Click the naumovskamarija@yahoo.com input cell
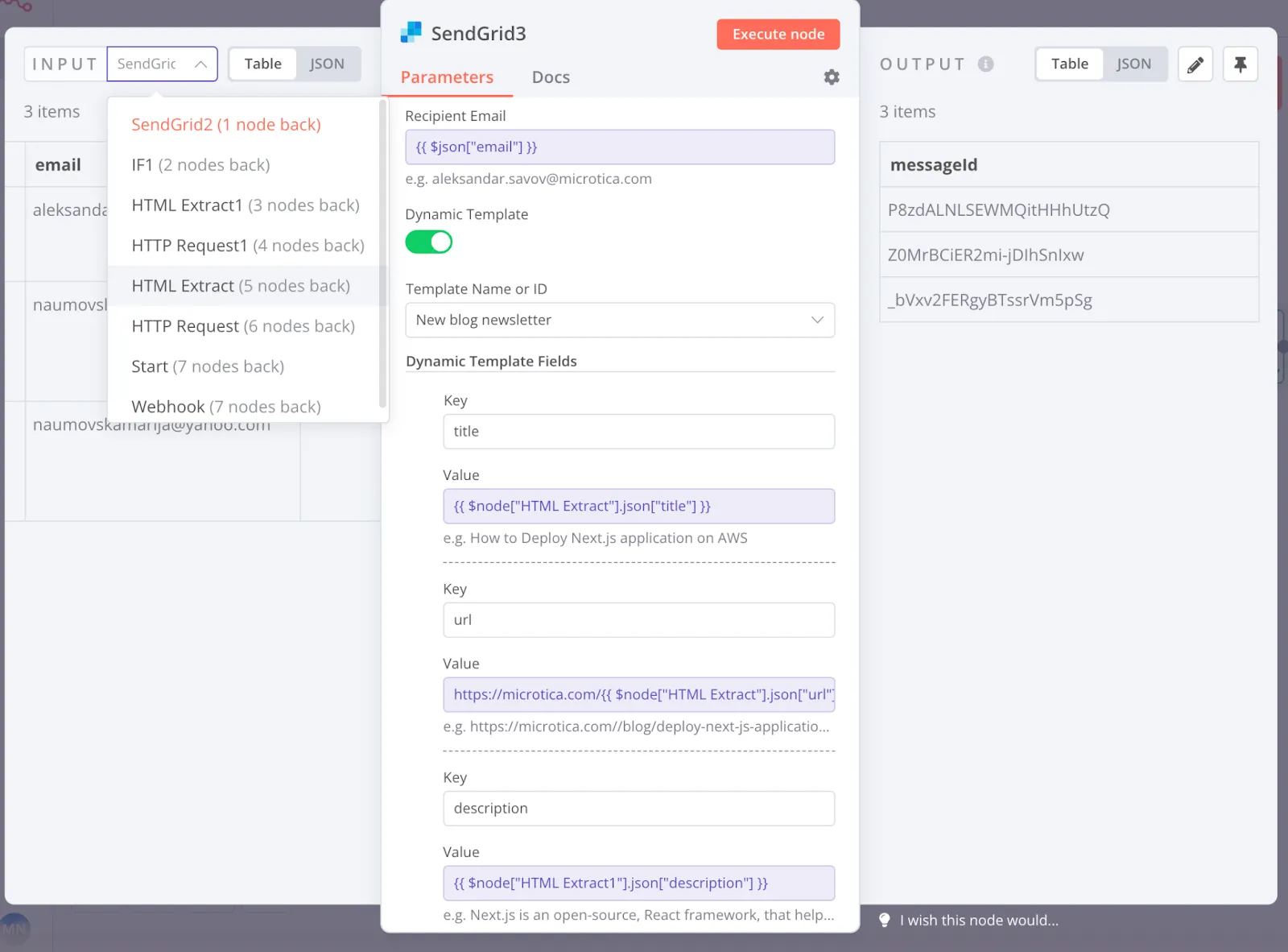This screenshot has width=1288, height=952. [x=163, y=461]
